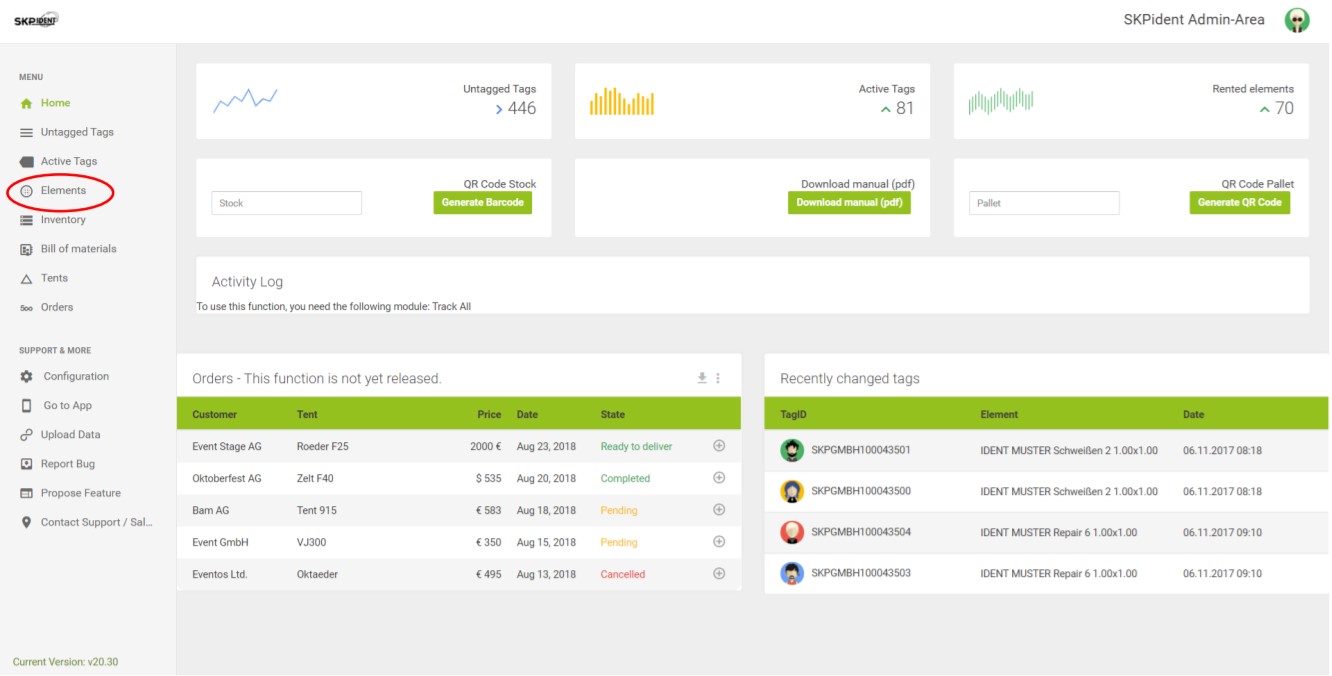Click the SKPident logo in header
The height and width of the screenshot is (676, 1332).
pyautogui.click(x=36, y=20)
